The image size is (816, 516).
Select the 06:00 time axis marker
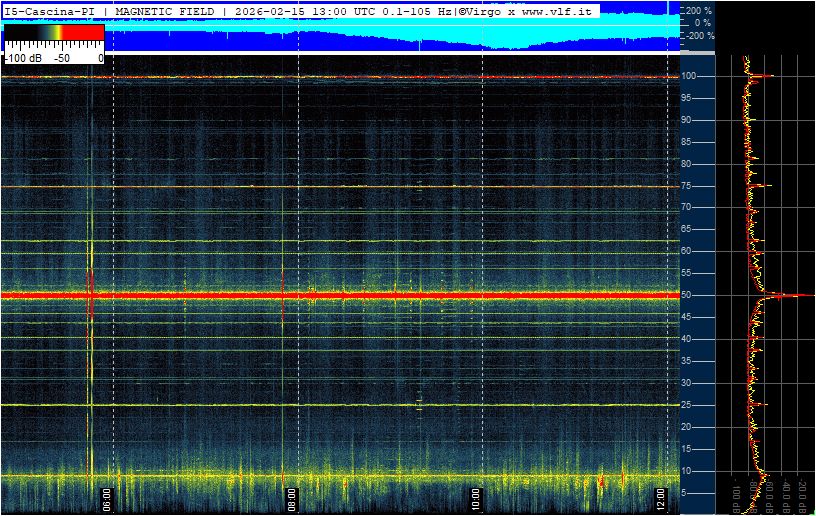pyautogui.click(x=107, y=496)
